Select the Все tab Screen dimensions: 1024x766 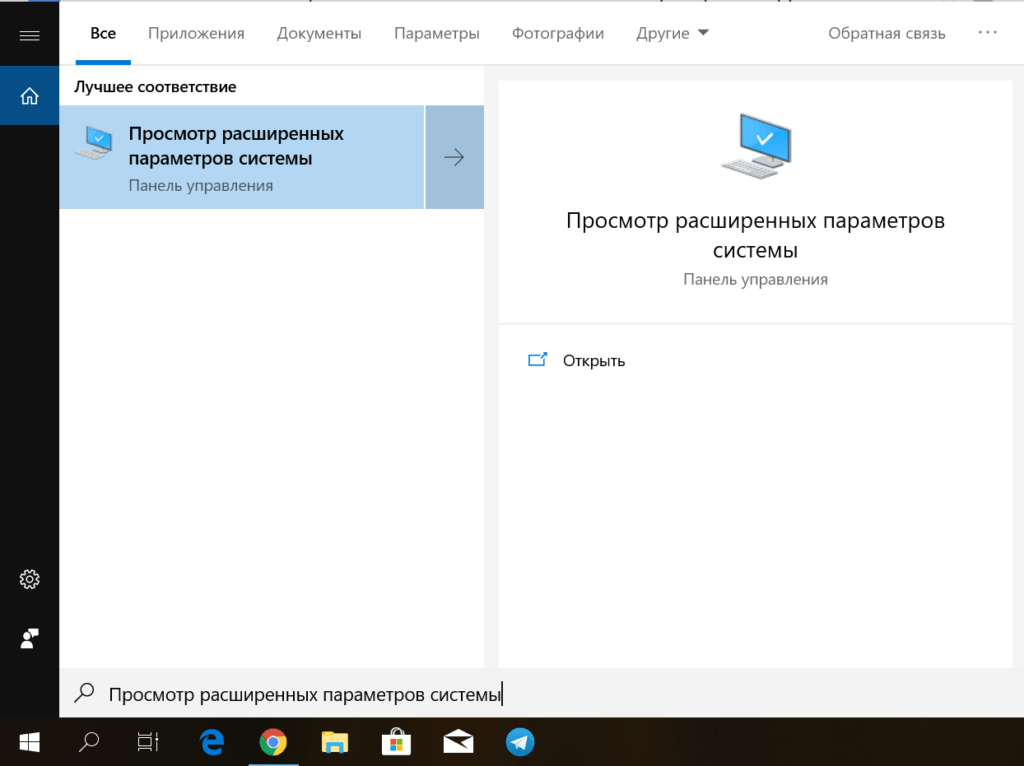pyautogui.click(x=103, y=33)
